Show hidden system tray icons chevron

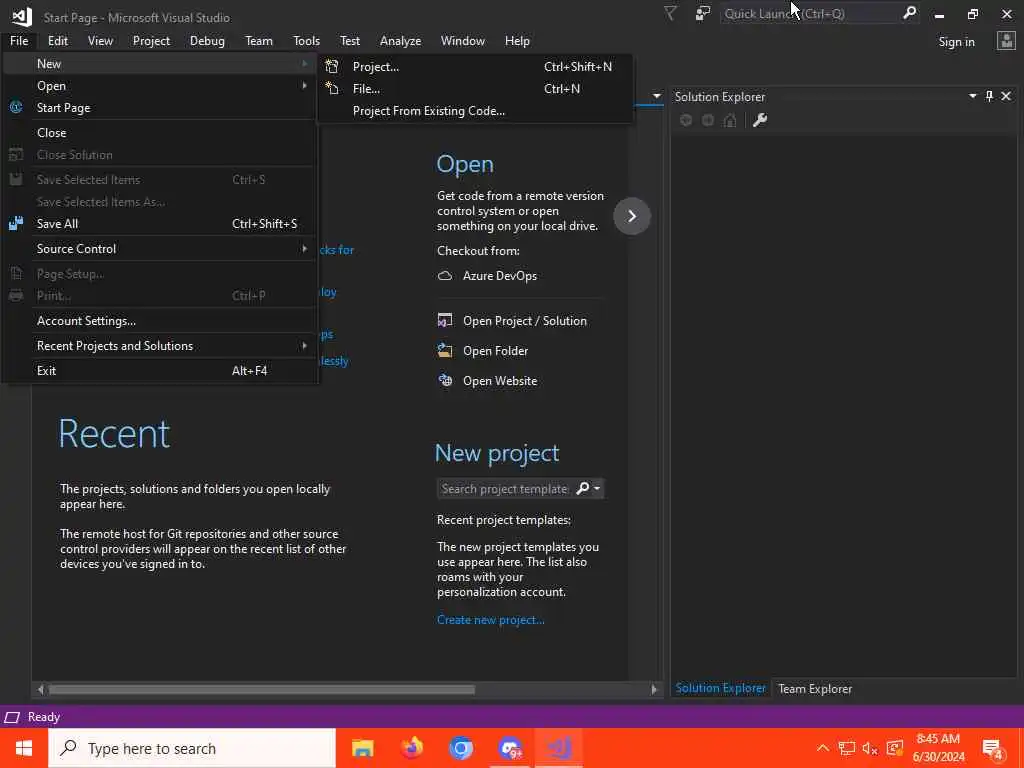[823, 748]
